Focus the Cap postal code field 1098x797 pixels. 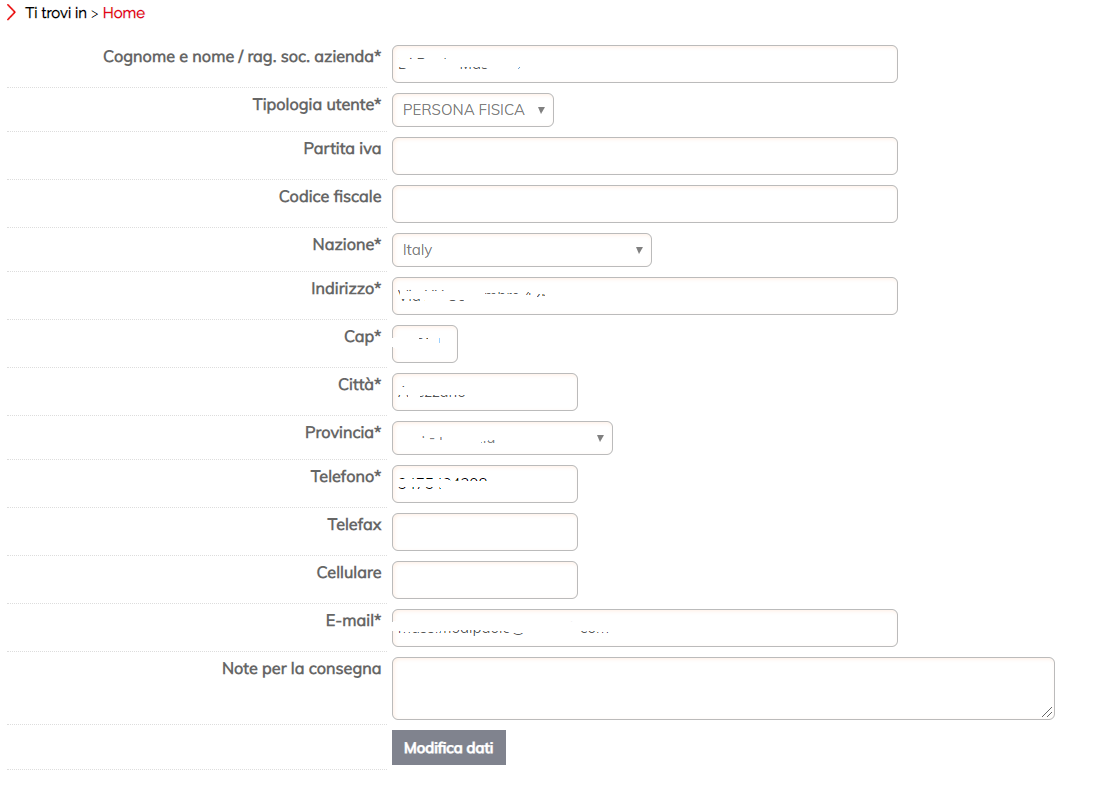[425, 344]
